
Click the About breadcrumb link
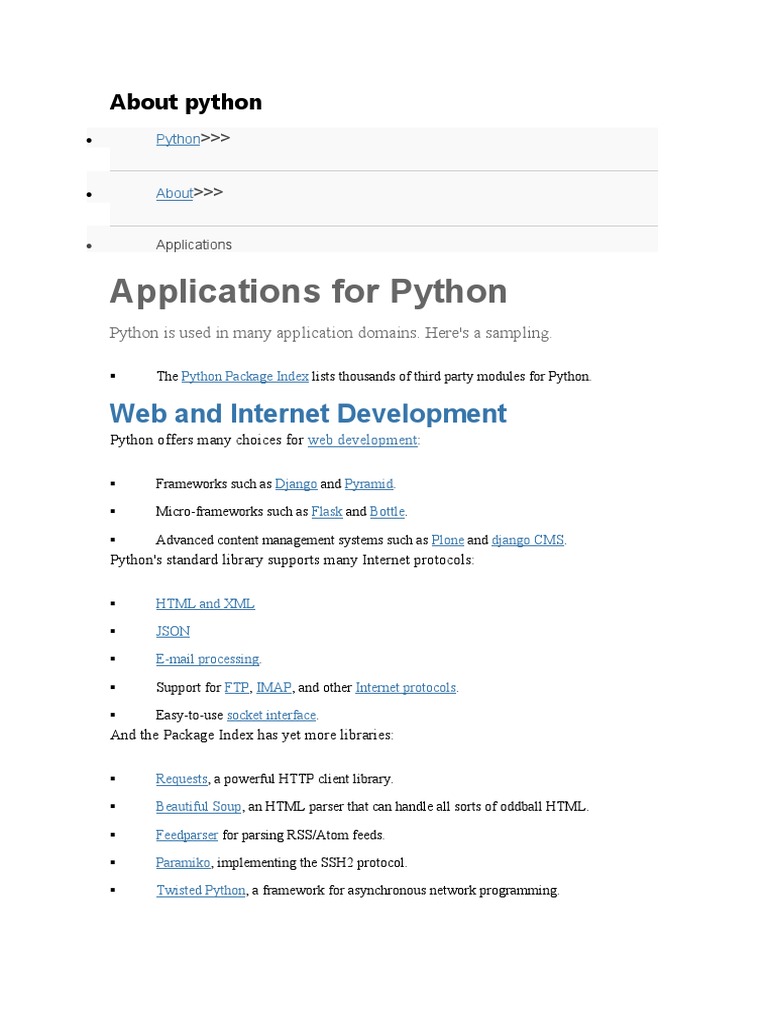click(174, 193)
